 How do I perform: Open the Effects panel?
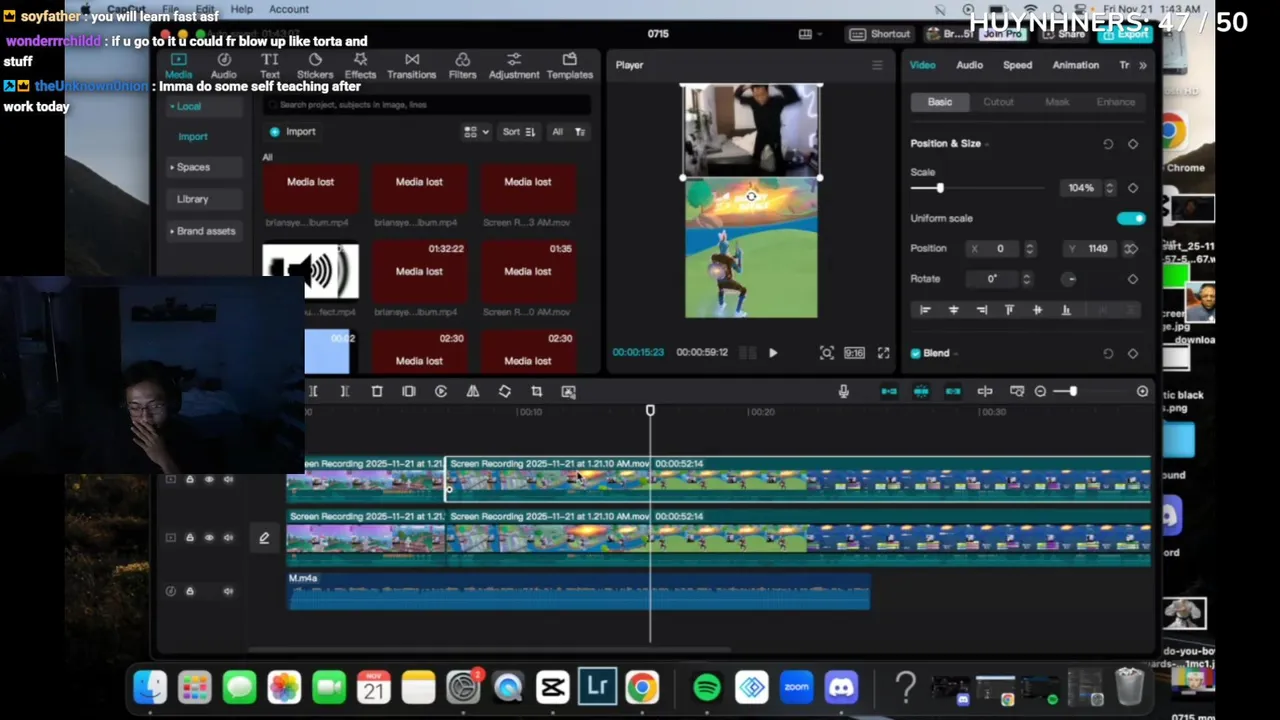pyautogui.click(x=360, y=66)
